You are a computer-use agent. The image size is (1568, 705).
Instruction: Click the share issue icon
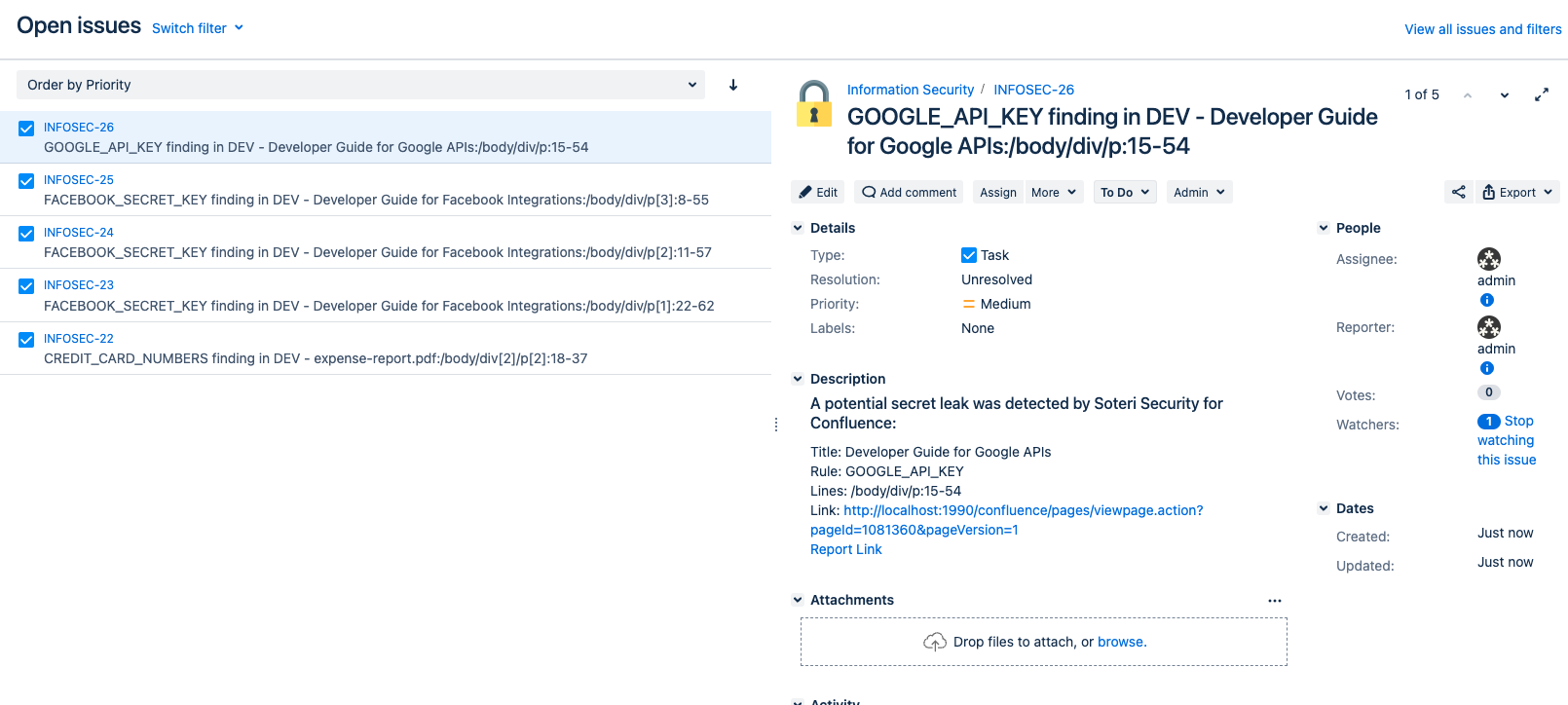coord(1458,192)
